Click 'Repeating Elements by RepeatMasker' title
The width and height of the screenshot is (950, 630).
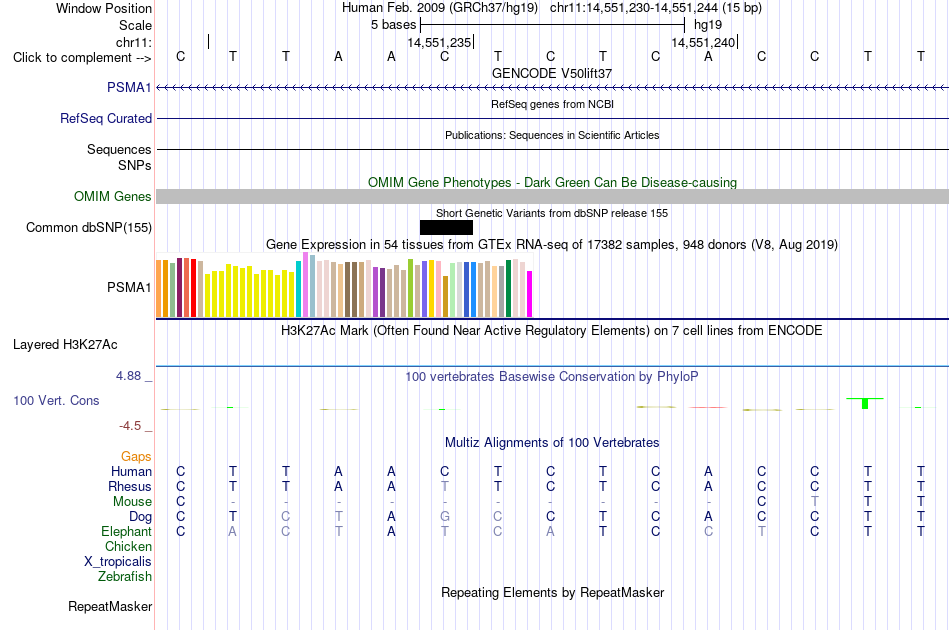pos(552,592)
